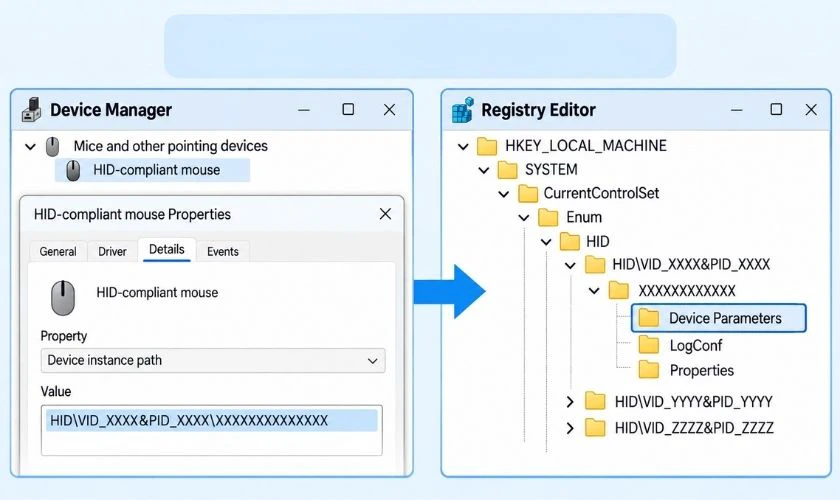Collapse the Enum key chevron
The image size is (840, 500).
pos(524,218)
